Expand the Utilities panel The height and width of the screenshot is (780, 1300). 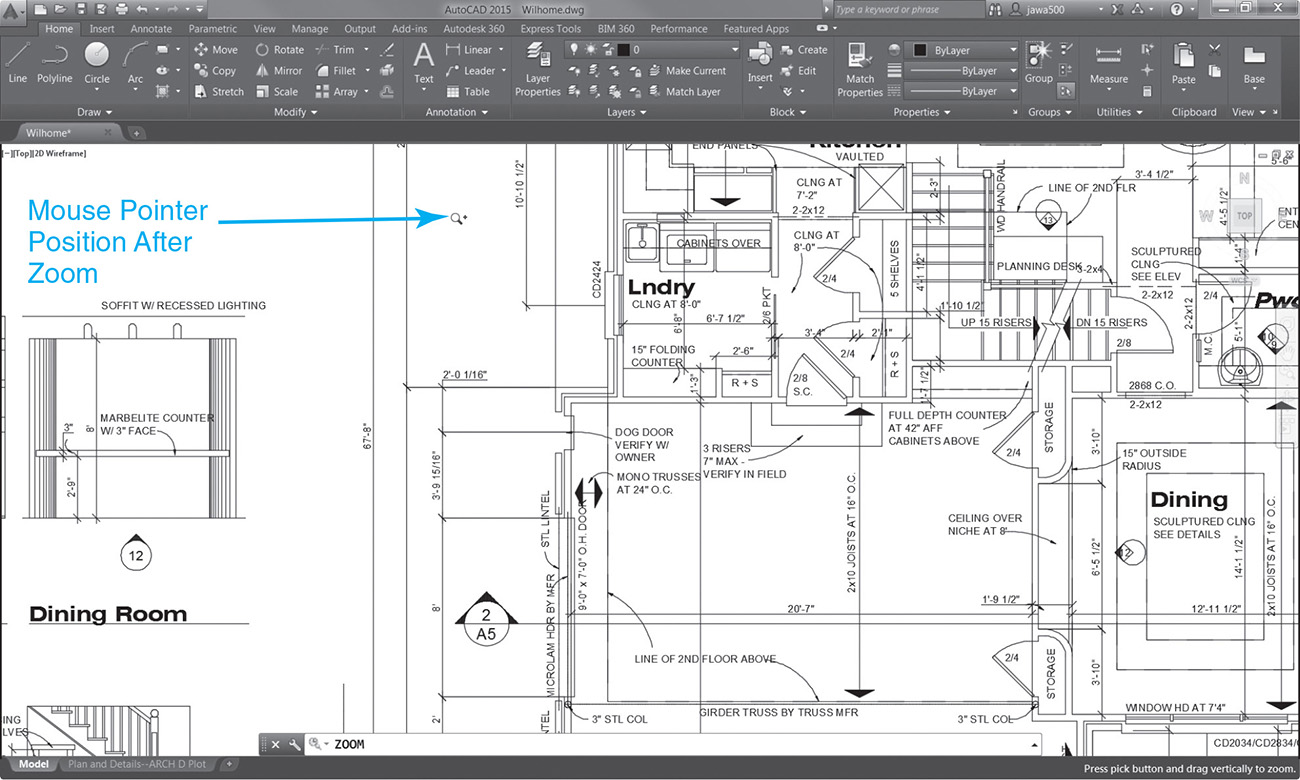point(1118,112)
